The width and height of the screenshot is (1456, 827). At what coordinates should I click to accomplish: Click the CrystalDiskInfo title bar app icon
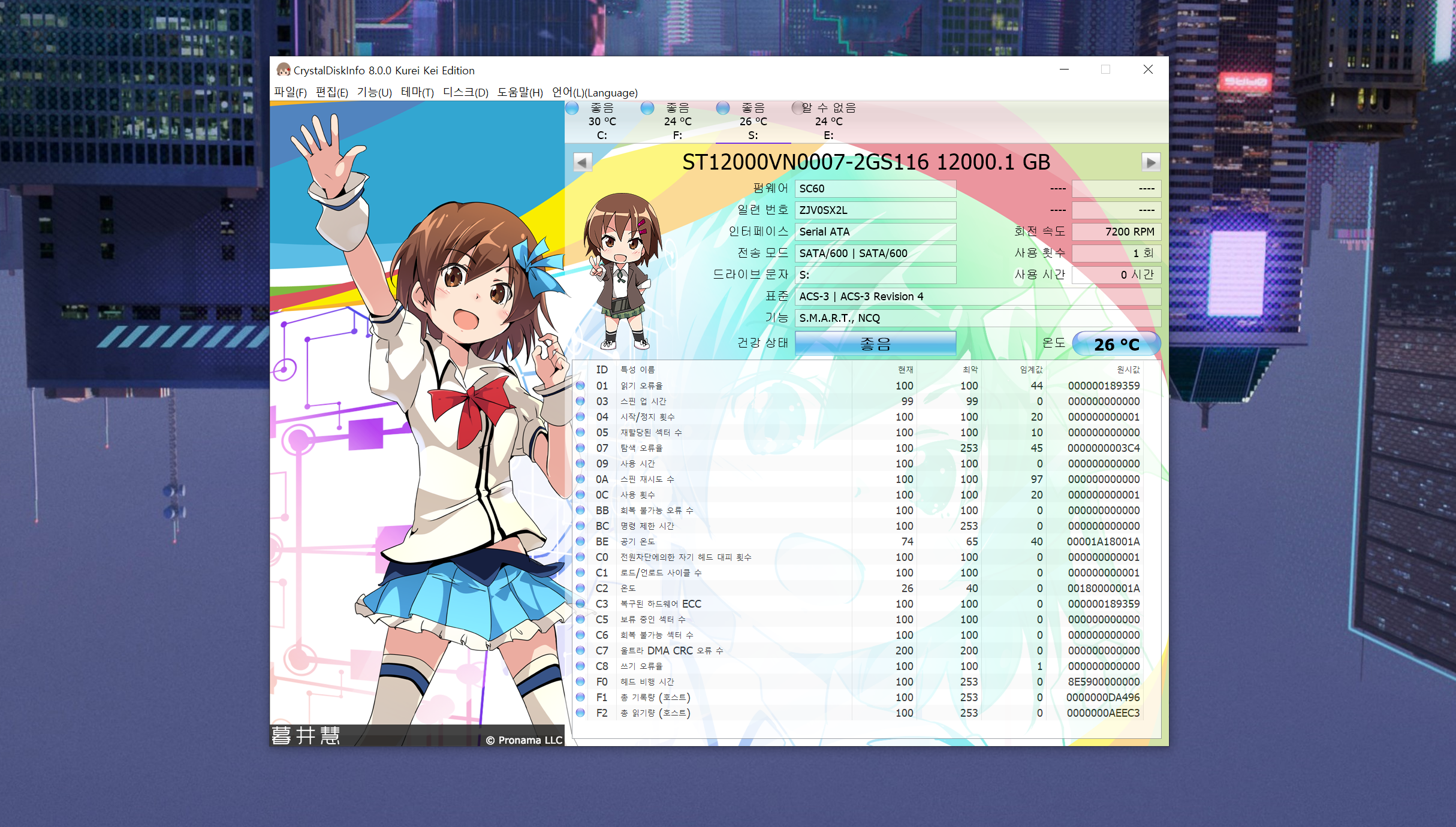pos(283,70)
